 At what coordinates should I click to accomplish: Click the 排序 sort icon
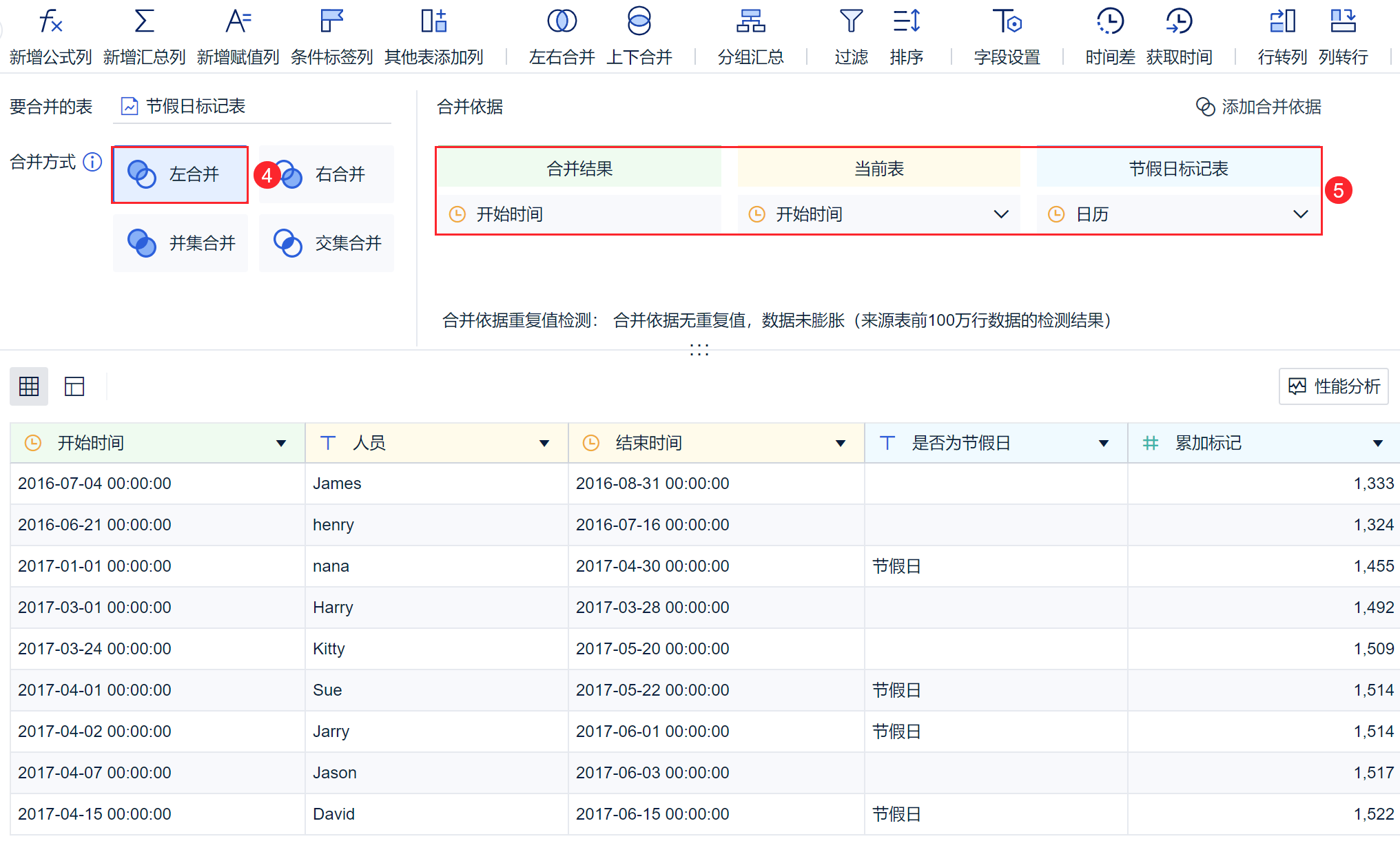tap(906, 21)
